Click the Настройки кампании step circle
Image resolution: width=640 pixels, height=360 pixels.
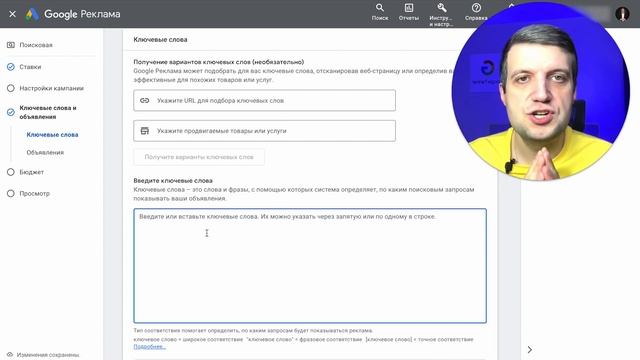pyautogui.click(x=11, y=88)
